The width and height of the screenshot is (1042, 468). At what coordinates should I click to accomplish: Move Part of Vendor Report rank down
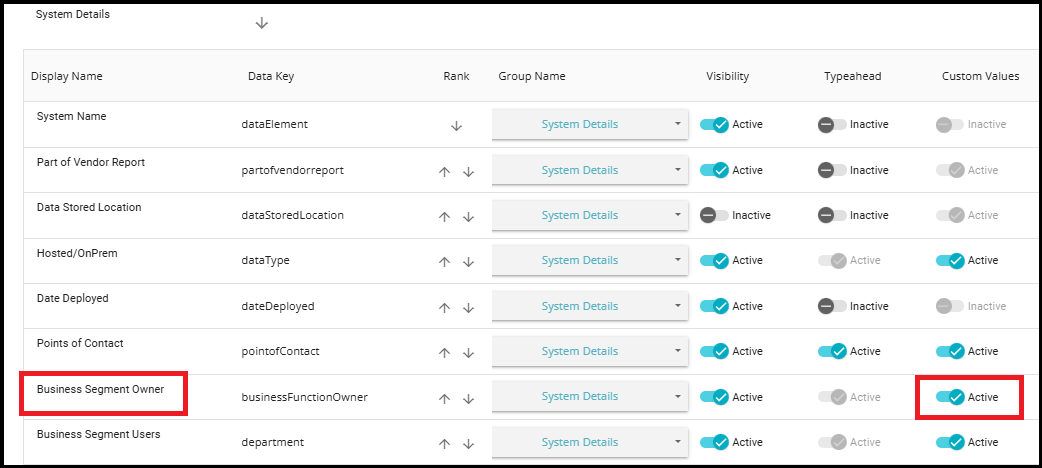pyautogui.click(x=468, y=171)
